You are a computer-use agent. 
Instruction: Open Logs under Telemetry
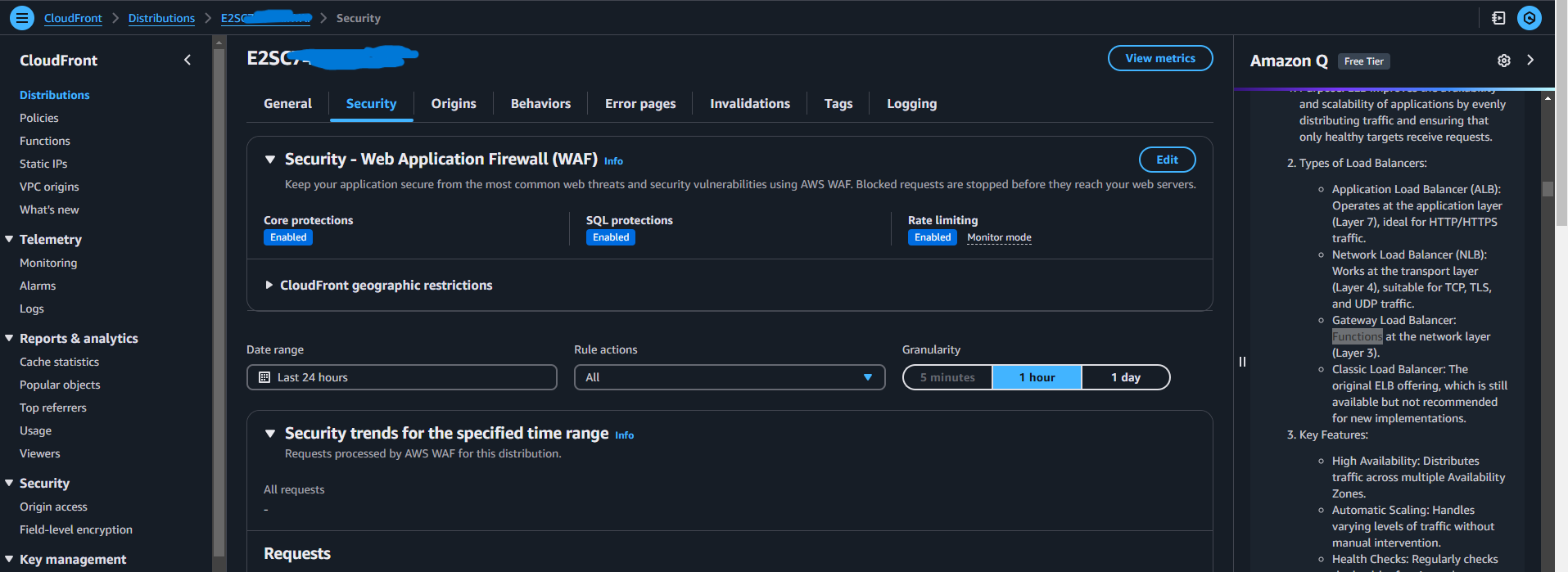(32, 309)
